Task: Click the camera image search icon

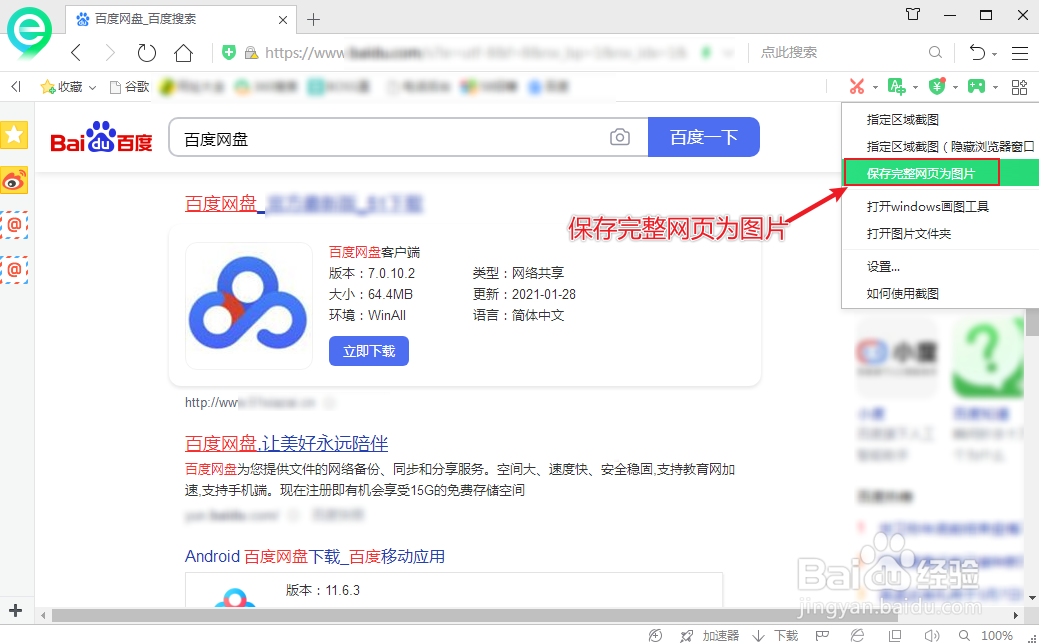Action: click(x=620, y=137)
